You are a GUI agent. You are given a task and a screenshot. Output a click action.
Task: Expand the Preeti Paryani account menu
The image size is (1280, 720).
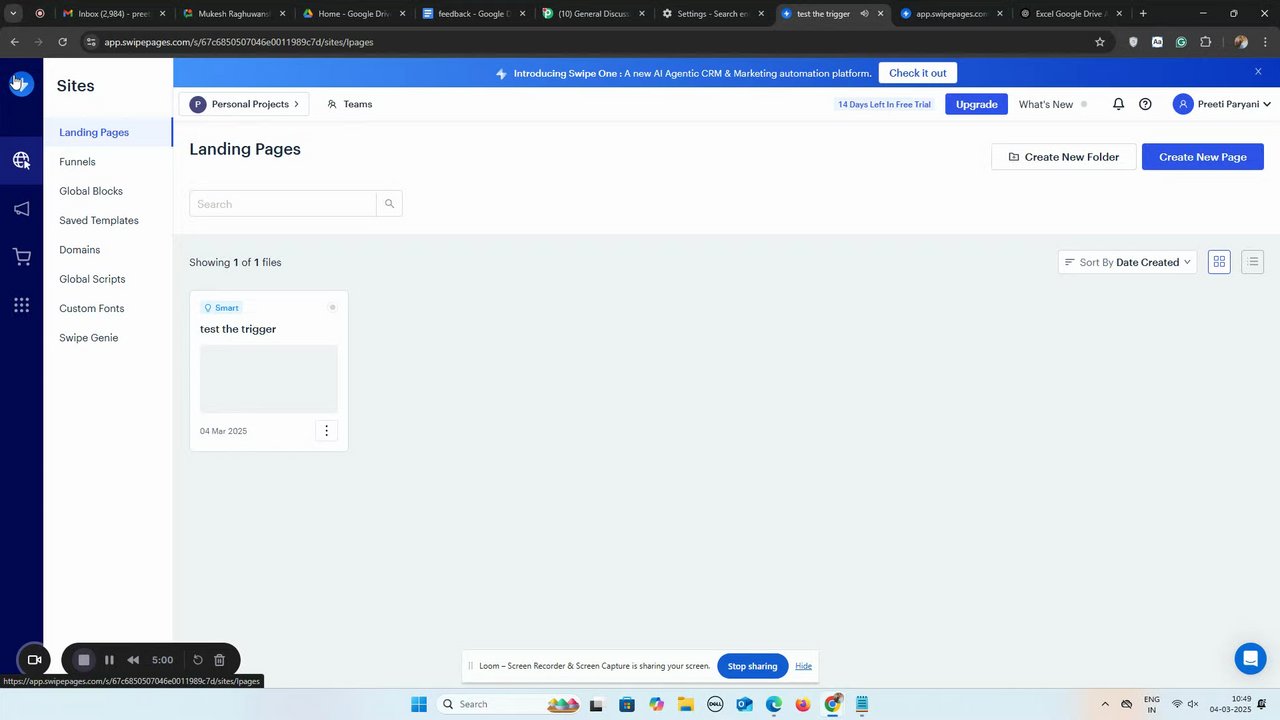tap(1222, 104)
